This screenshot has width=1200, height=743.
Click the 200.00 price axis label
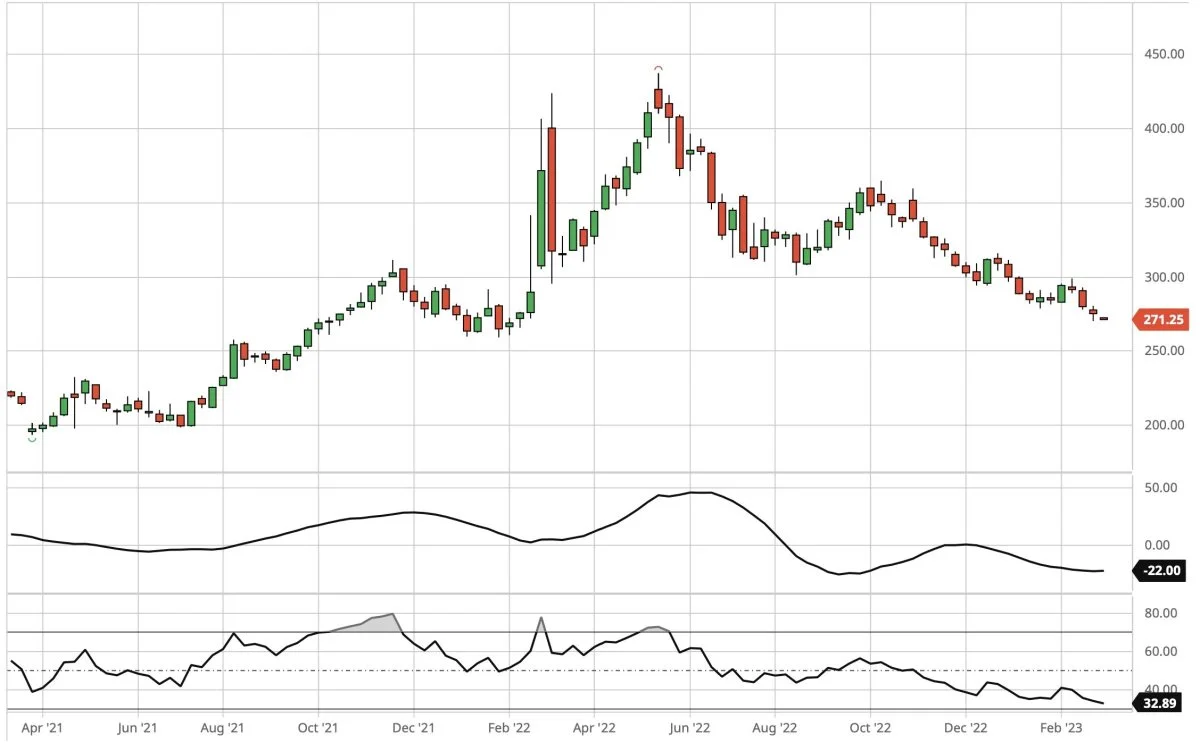[1165, 425]
